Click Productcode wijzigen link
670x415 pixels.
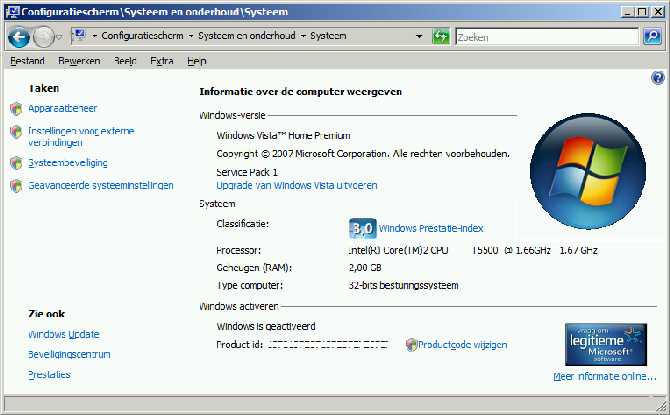(x=462, y=345)
